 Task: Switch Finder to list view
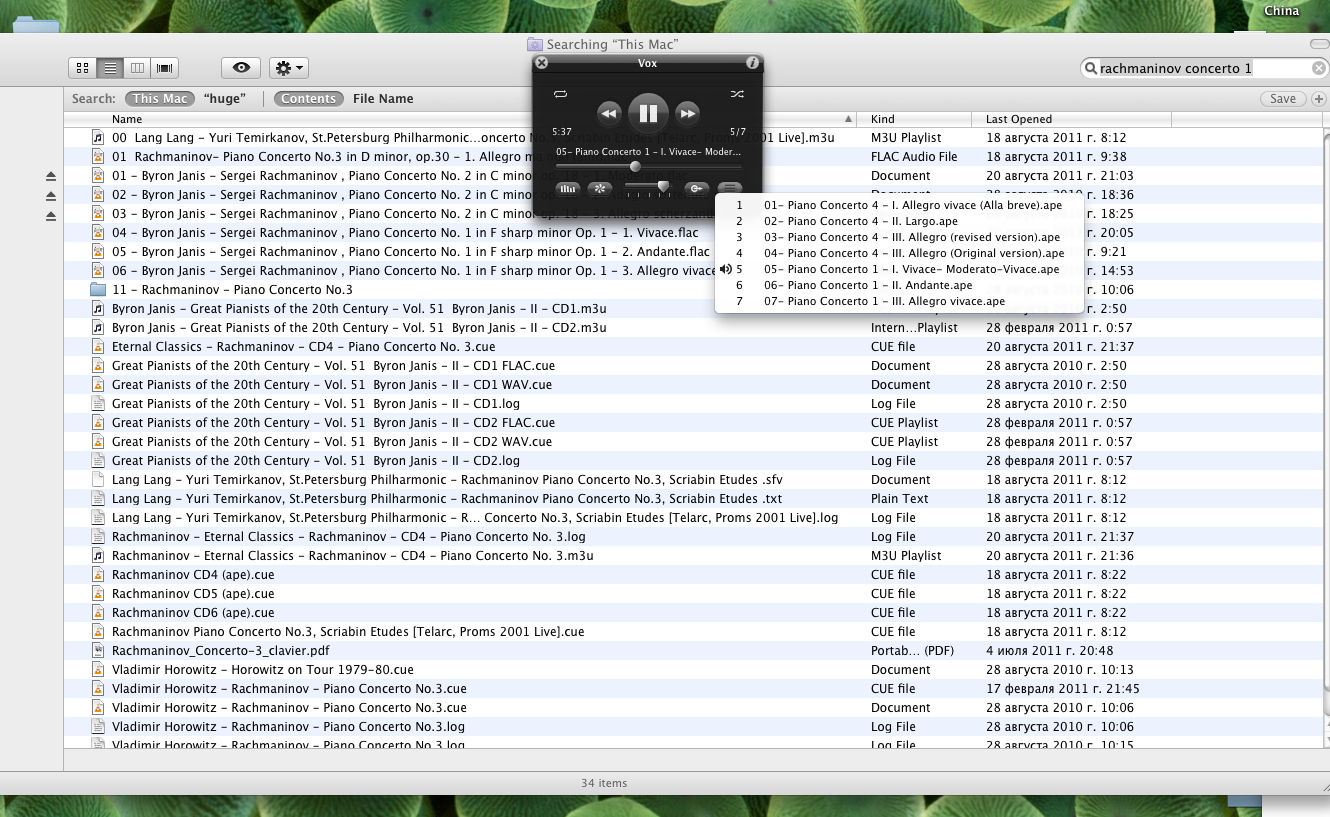[x=110, y=68]
